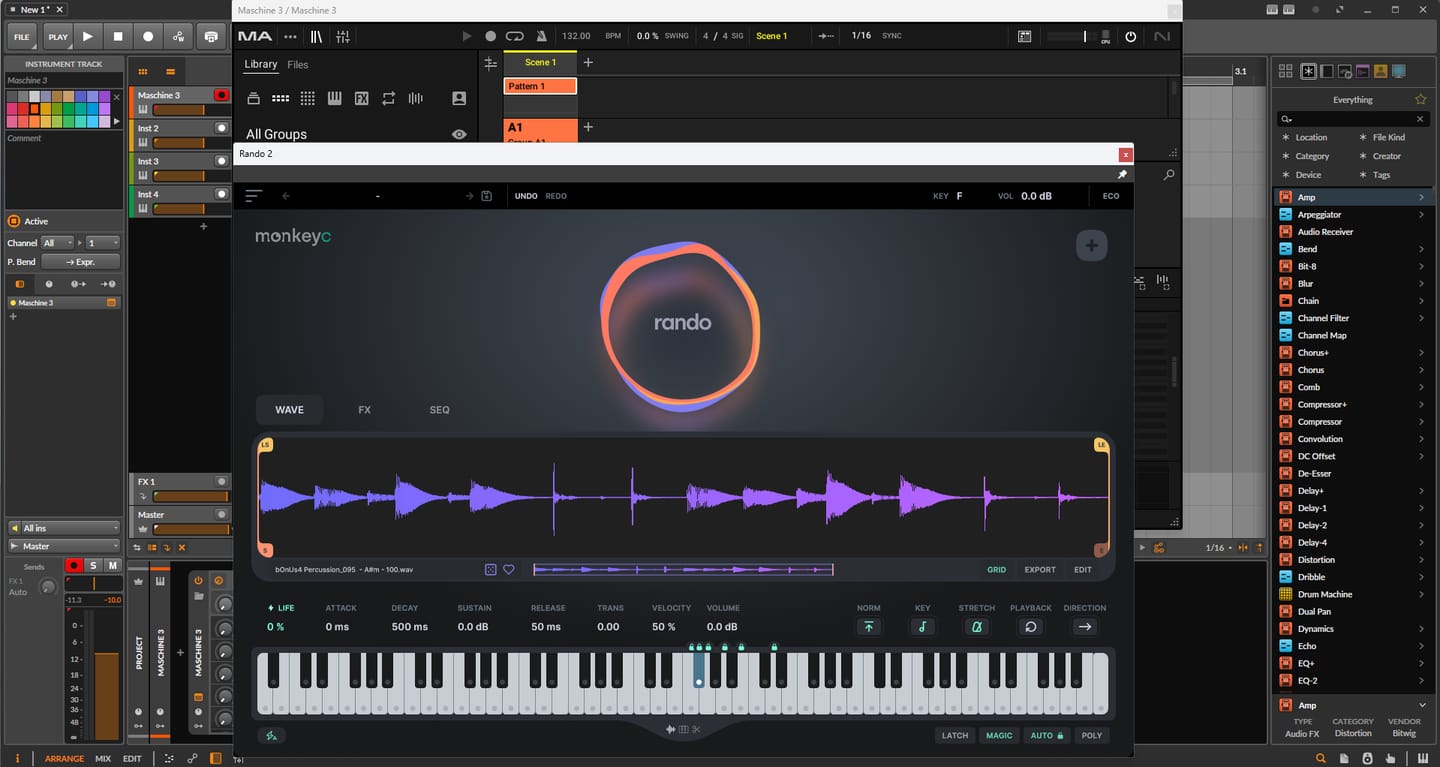Switch to the FX tab in Rando

(364, 410)
